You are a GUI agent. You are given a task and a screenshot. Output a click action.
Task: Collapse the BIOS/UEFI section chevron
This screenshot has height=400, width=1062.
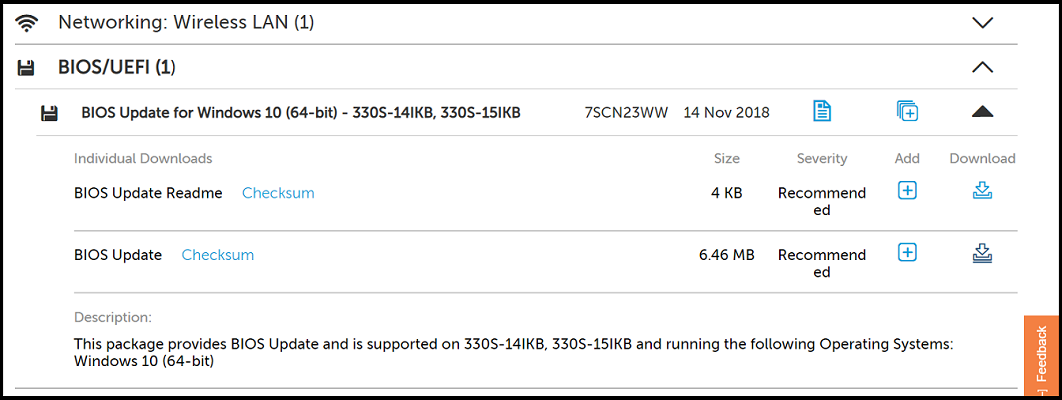[x=983, y=68]
